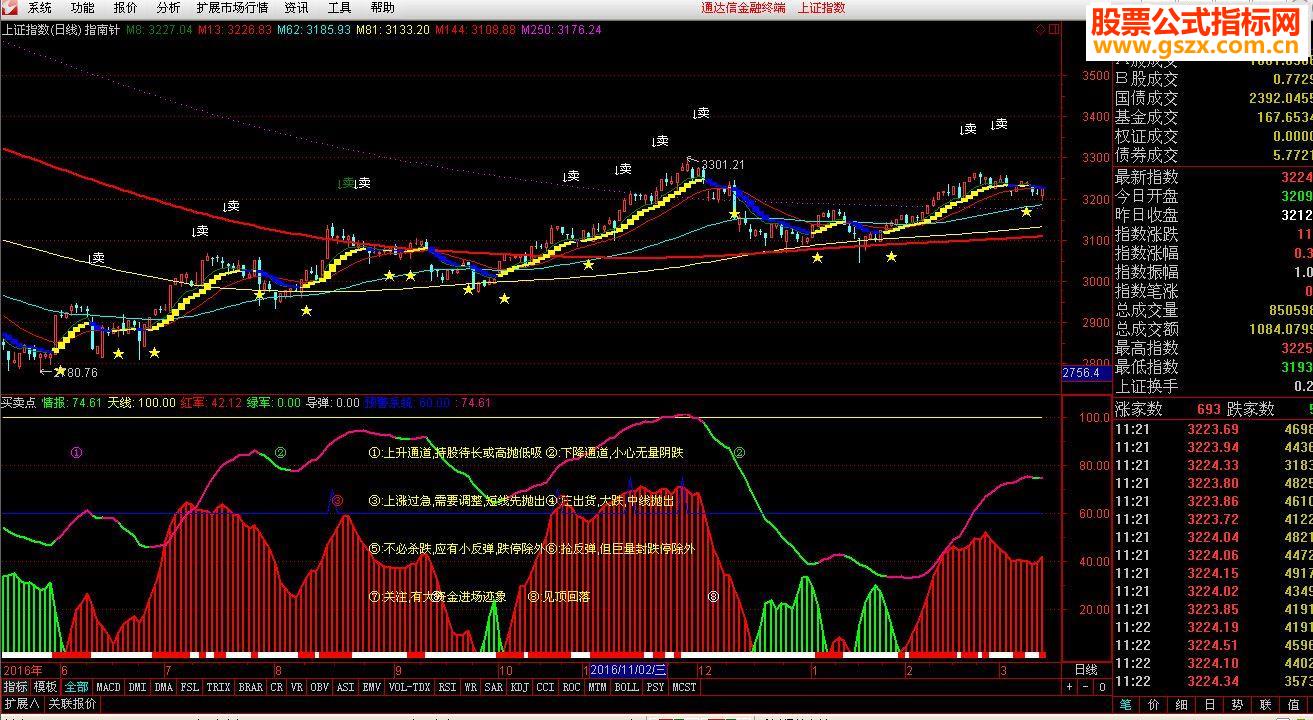This screenshot has width=1313, height=720.
Task: Click the 买卖点 indicator label
Action: point(19,403)
